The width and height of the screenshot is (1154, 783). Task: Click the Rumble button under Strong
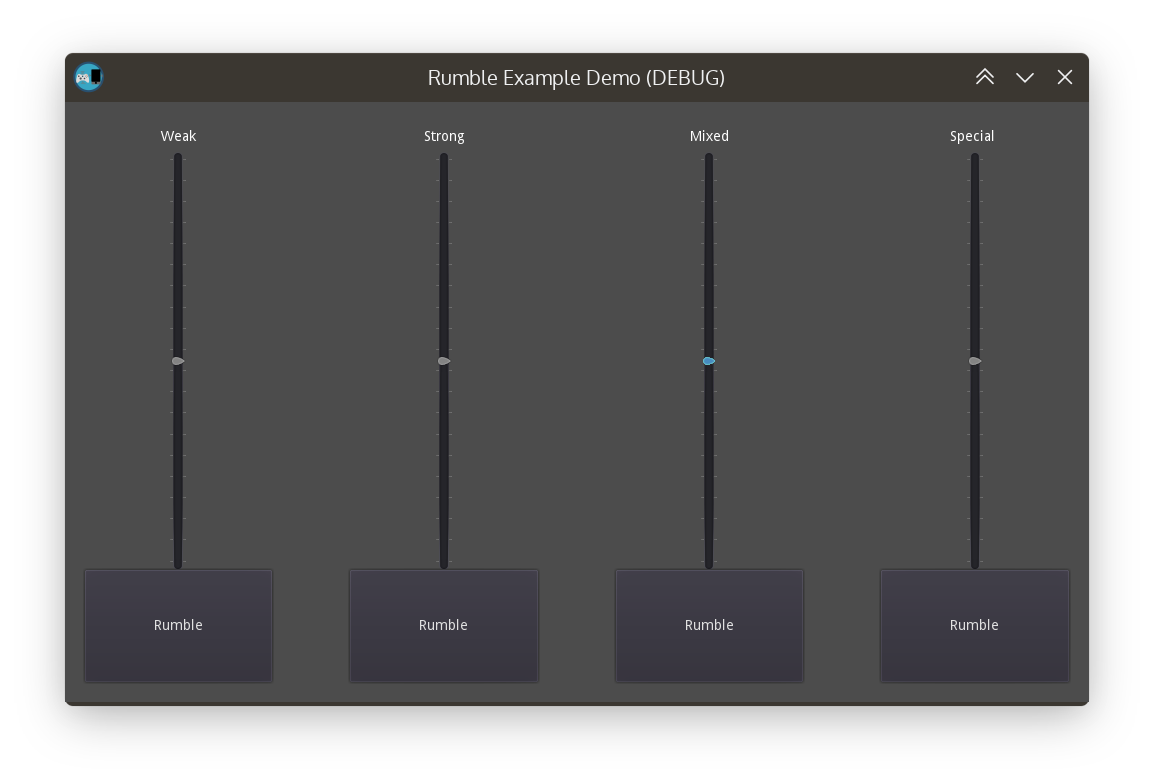click(444, 626)
